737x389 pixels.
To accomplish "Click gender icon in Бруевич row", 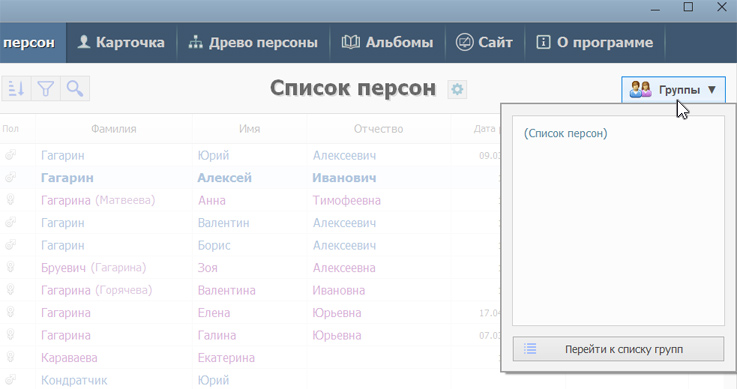I will click(x=10, y=267).
